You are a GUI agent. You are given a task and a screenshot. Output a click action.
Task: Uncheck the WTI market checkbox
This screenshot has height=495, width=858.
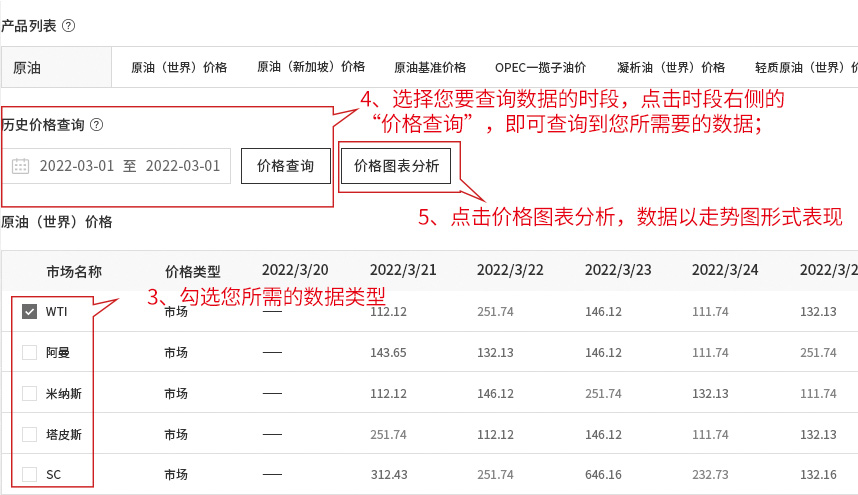pos(29,312)
